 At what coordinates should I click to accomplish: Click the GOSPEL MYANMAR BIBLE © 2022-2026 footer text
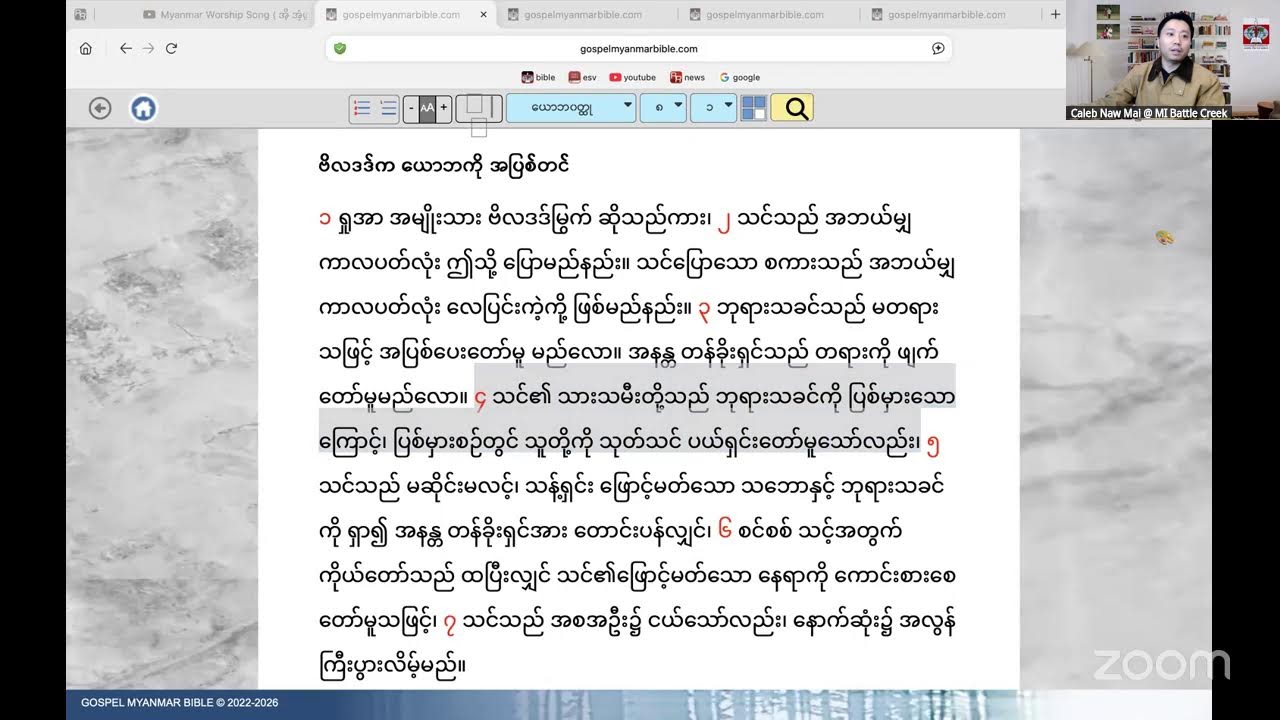(180, 703)
